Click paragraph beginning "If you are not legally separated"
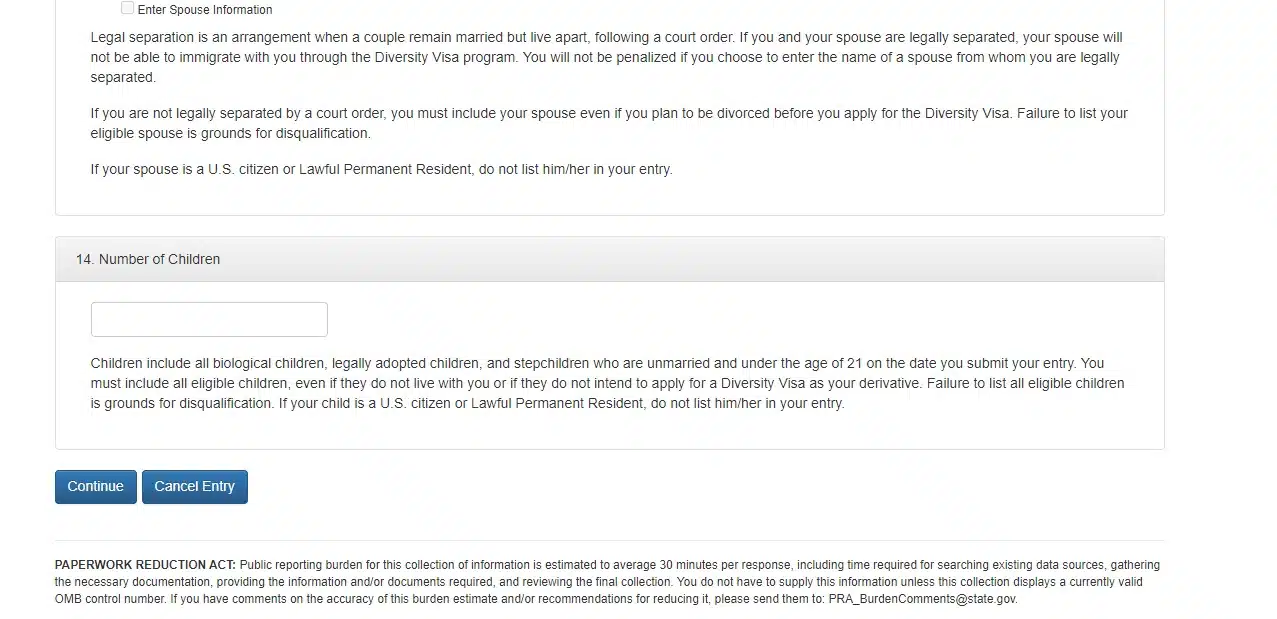 pyautogui.click(x=608, y=123)
